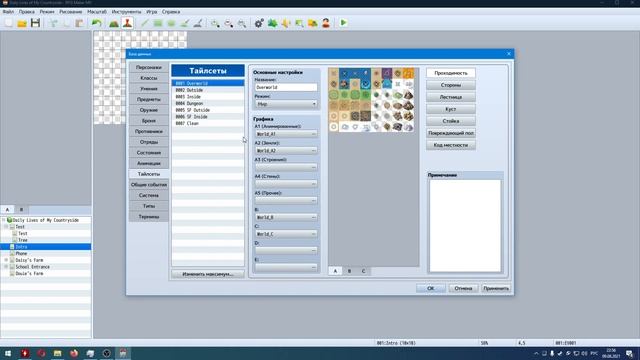Select the Rectangle drawing tool

tap(158, 23)
